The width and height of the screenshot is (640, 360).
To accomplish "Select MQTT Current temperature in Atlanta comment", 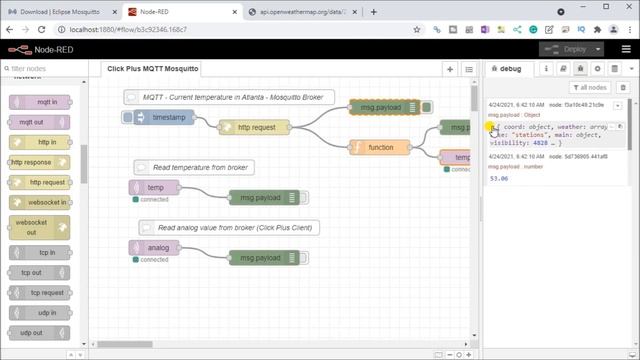I will (229, 97).
